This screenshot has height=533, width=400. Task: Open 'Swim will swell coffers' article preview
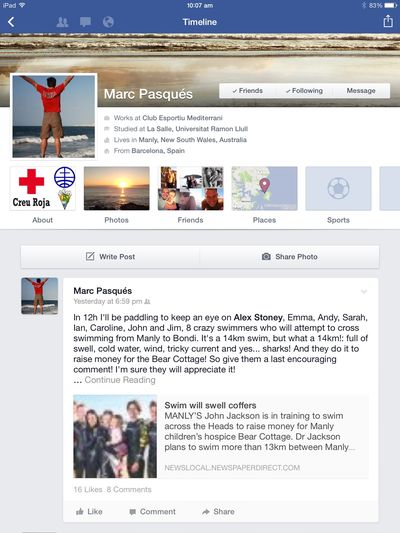point(221,436)
